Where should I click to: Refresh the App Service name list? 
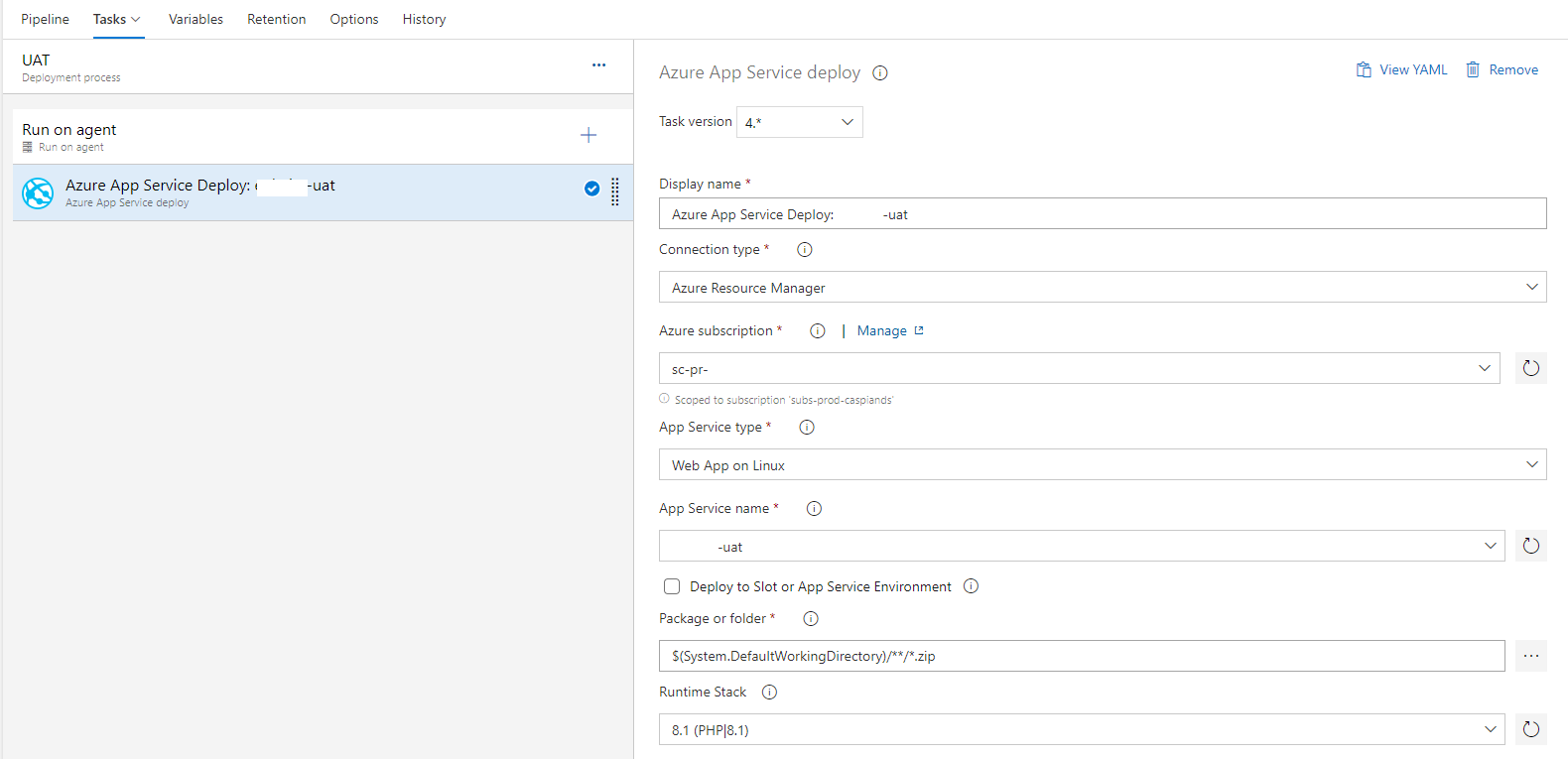[1531, 546]
